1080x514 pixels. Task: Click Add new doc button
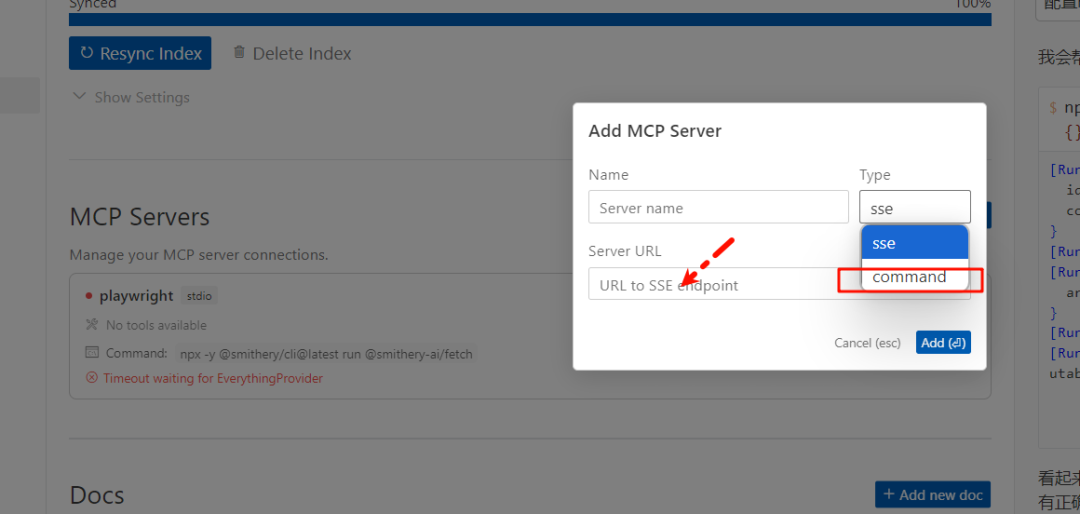[x=933, y=495]
